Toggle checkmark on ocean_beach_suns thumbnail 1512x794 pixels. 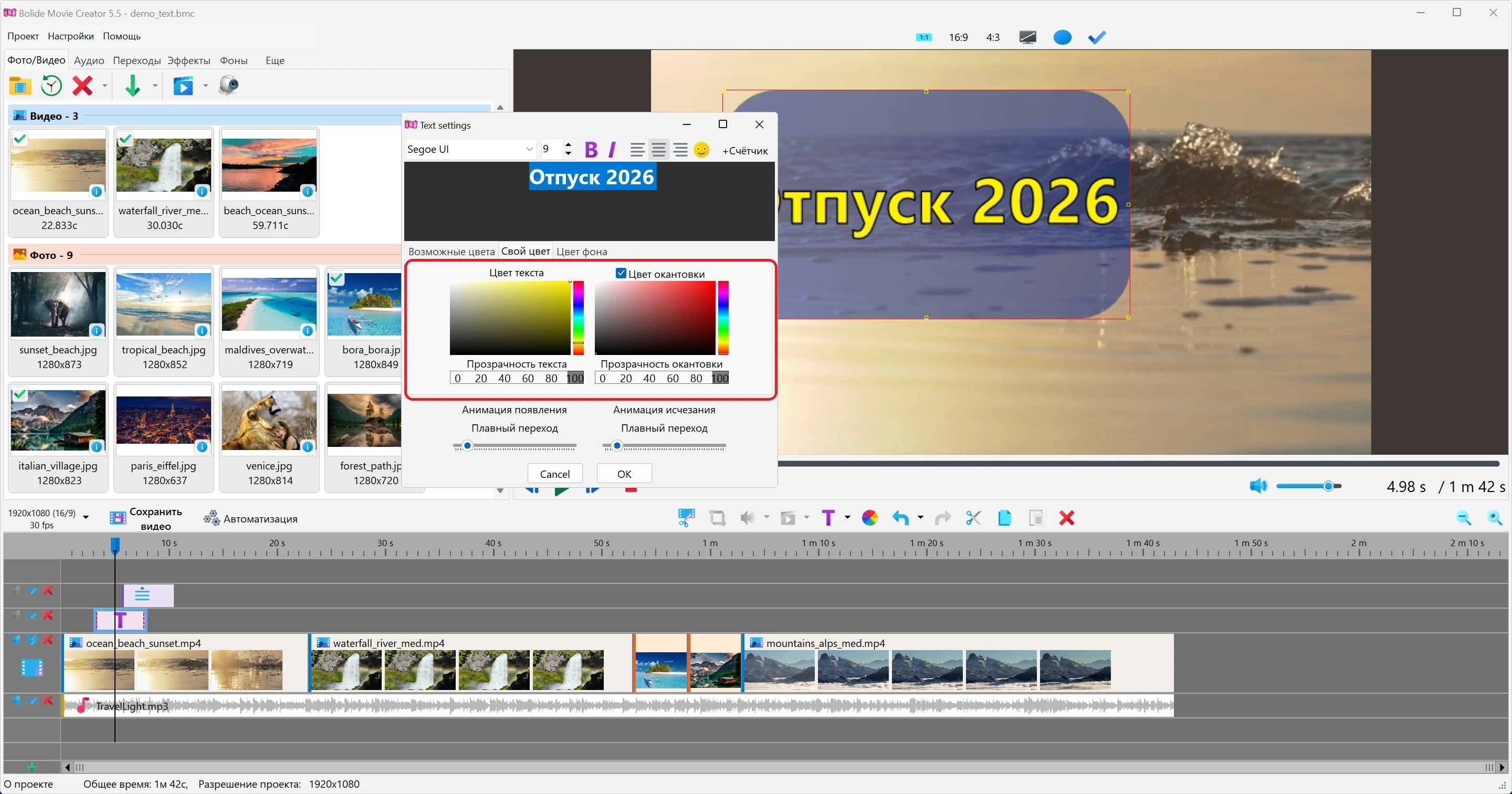point(20,139)
